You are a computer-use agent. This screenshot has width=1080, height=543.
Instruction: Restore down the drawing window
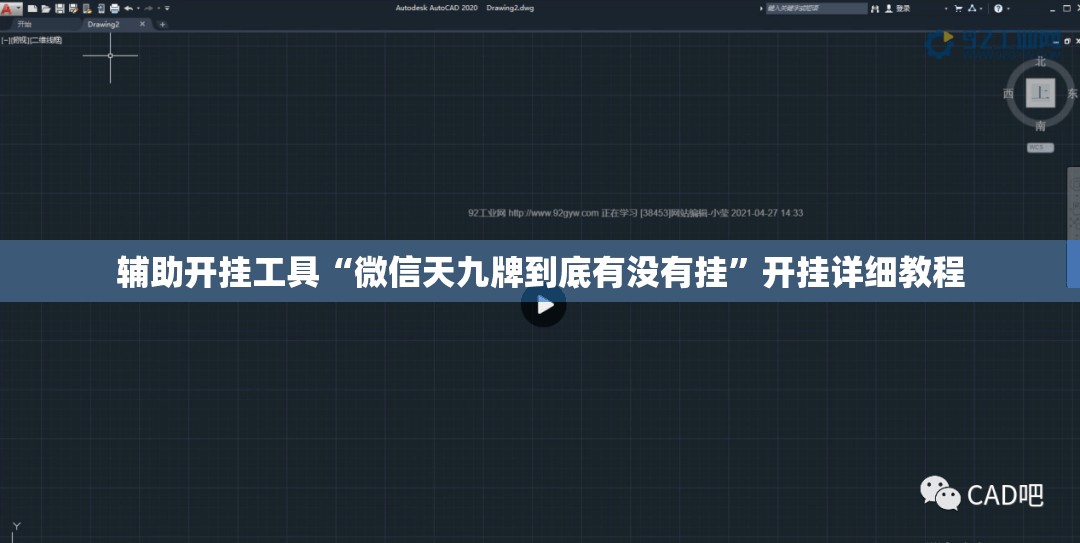coord(1067,41)
